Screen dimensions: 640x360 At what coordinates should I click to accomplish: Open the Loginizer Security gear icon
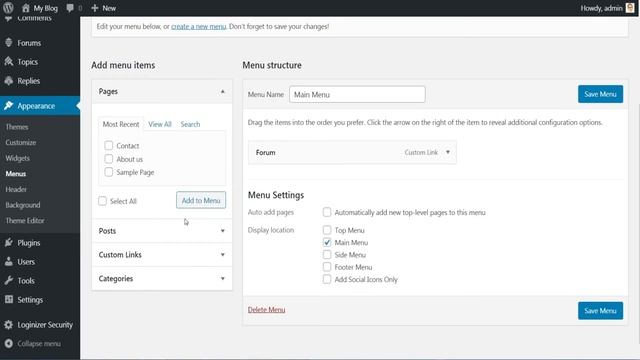[9, 324]
